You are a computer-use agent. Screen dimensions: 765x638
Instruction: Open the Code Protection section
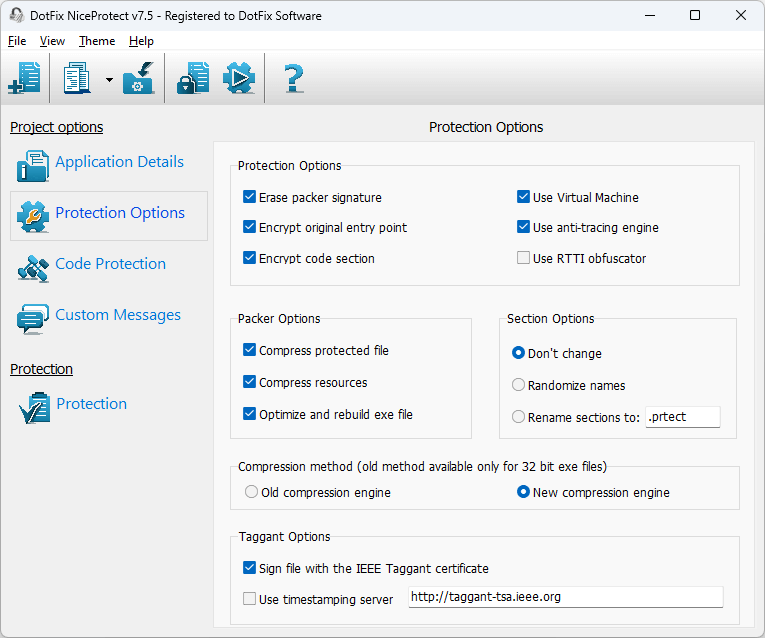[111, 263]
